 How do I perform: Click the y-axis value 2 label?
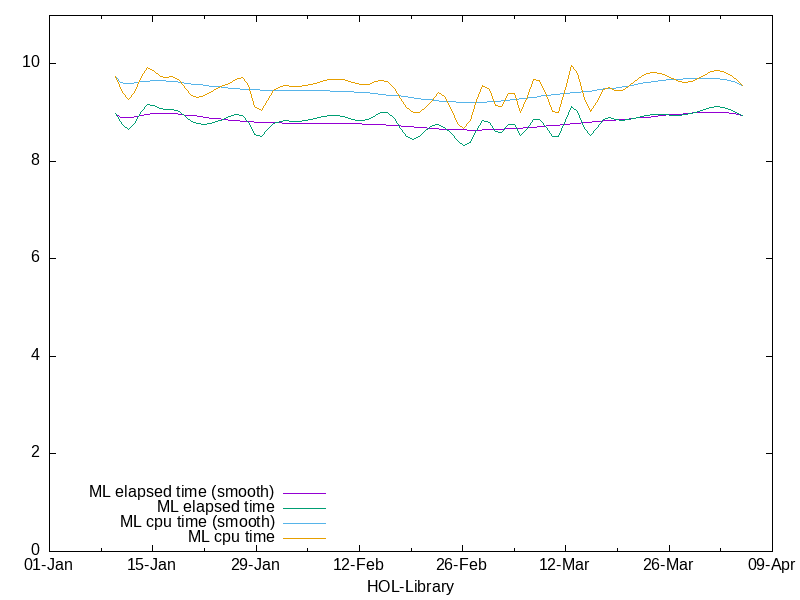click(36, 453)
